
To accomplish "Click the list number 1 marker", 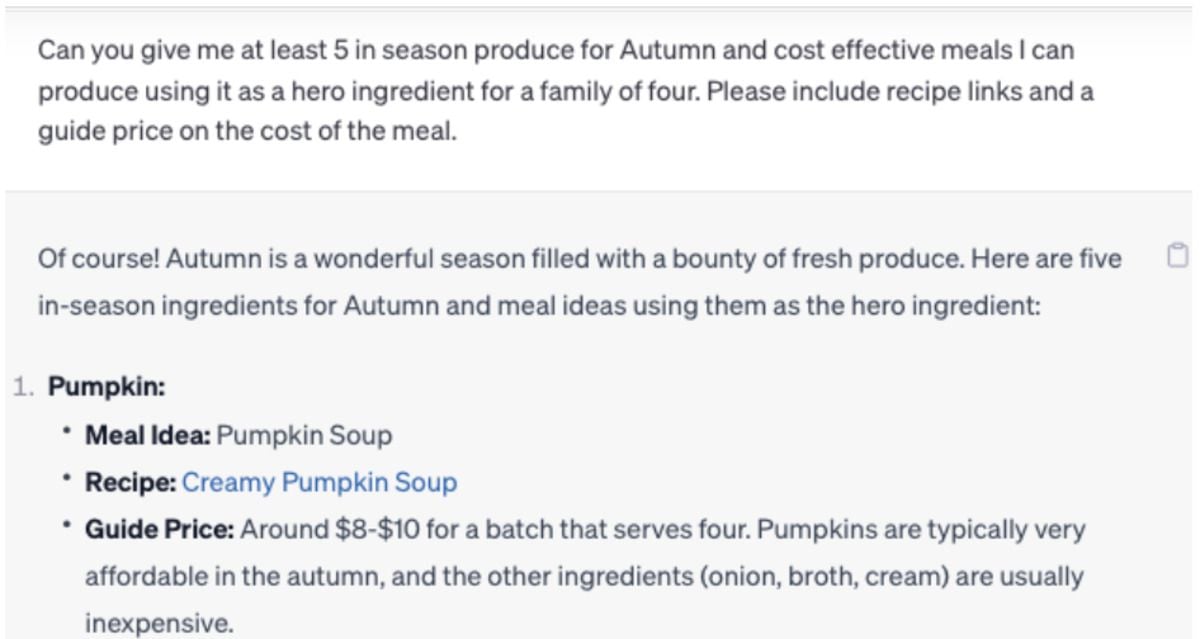I will click(x=24, y=387).
